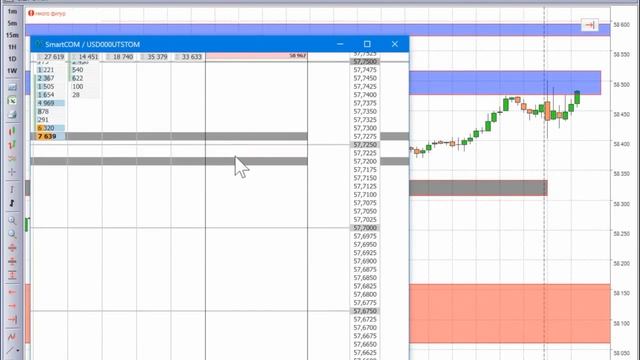Maximize the SmartCOM window
The height and width of the screenshot is (360, 640).
click(x=367, y=44)
